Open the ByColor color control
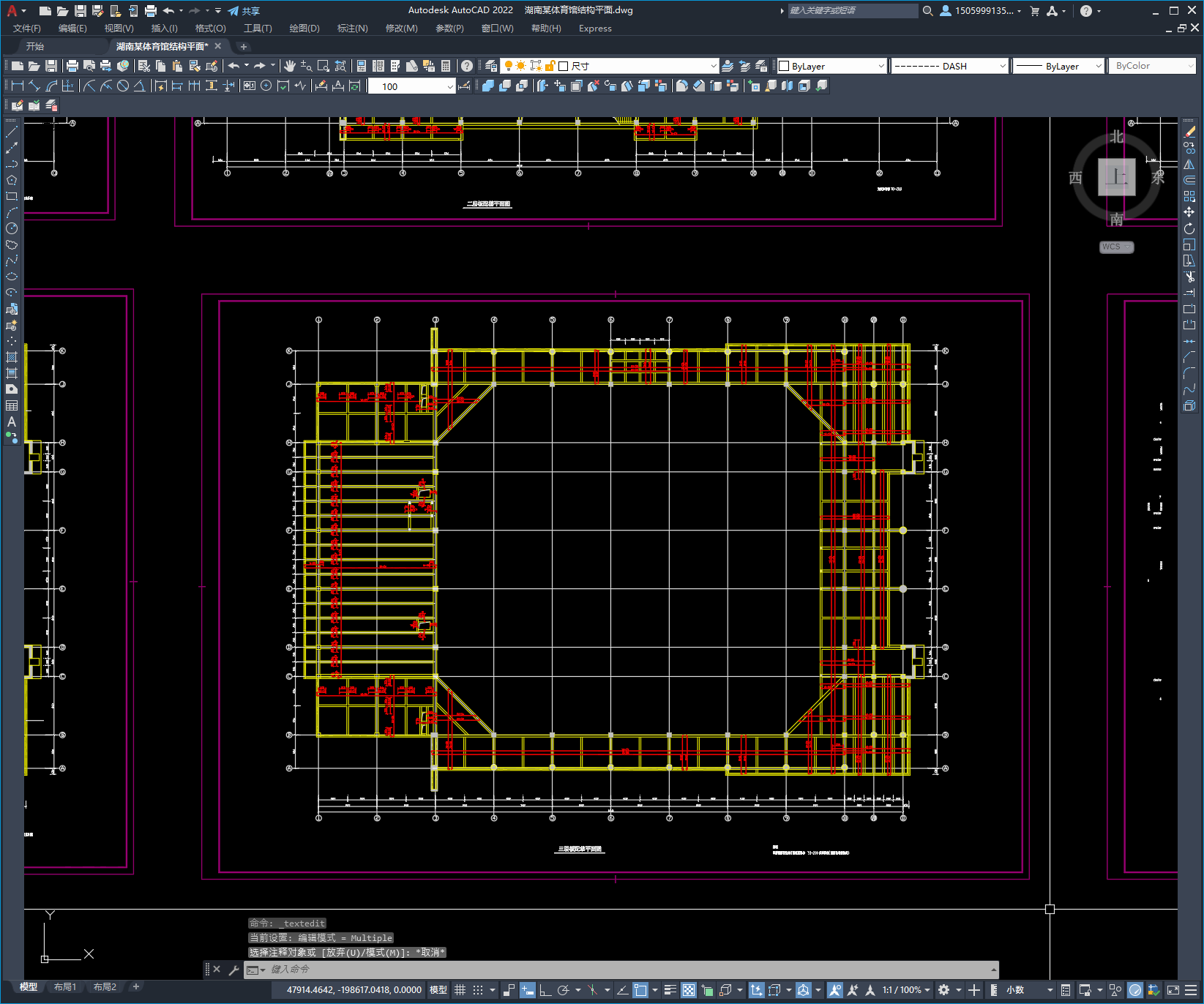The image size is (1204, 1004). tap(1152, 66)
